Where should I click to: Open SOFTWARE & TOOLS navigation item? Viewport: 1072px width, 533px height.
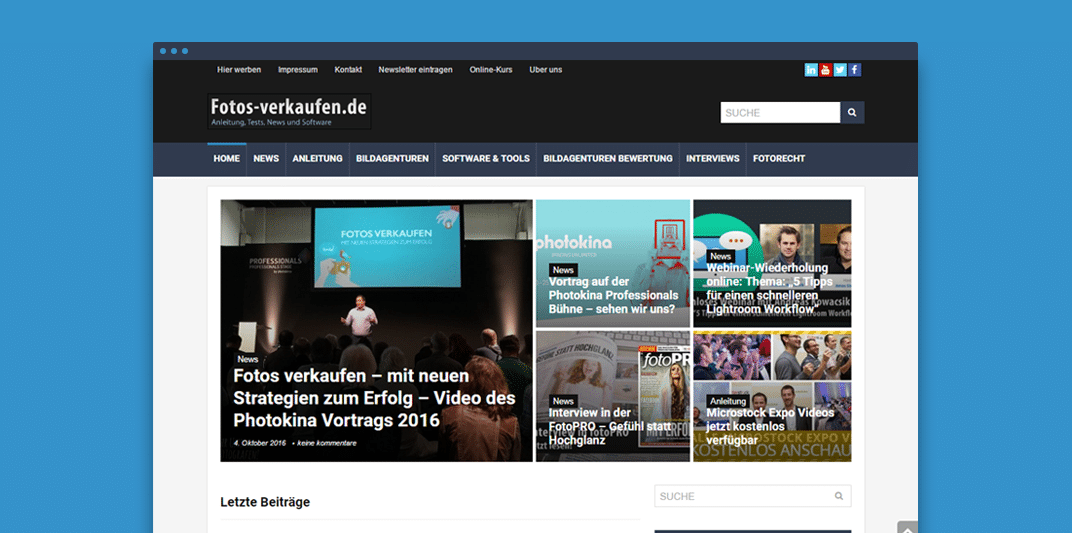(x=486, y=159)
